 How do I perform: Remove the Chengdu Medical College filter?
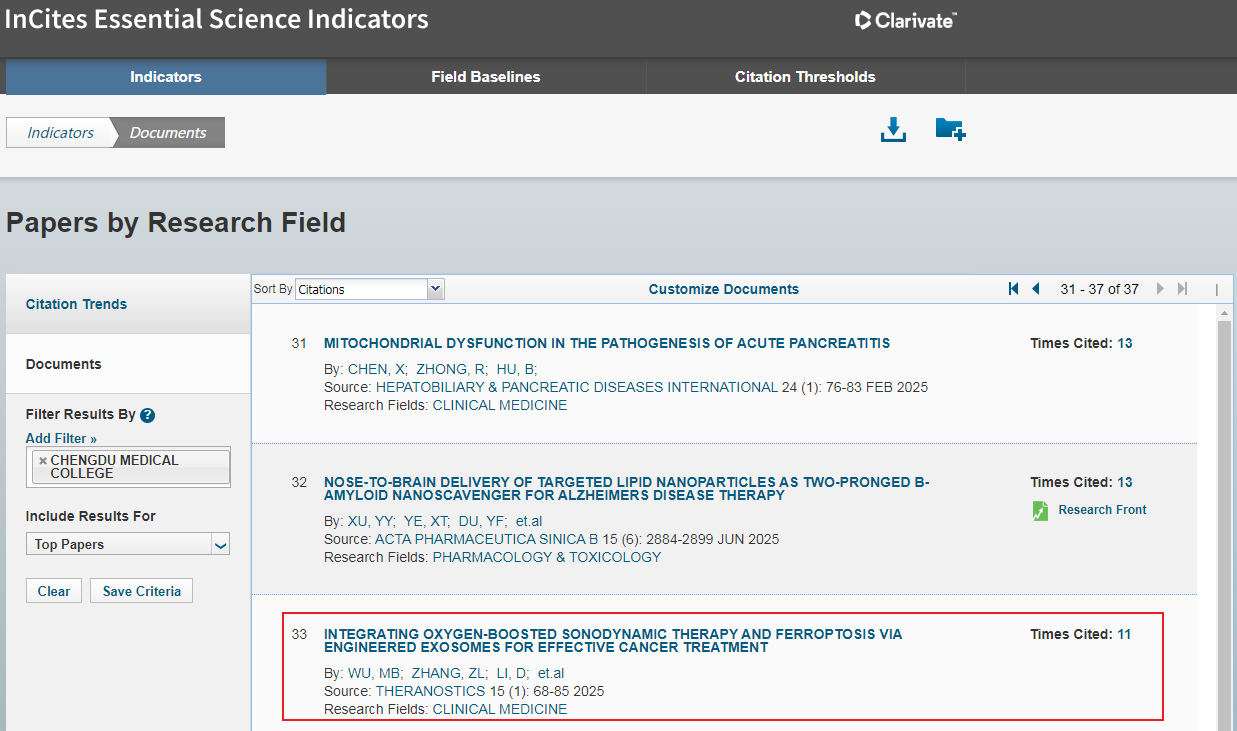43,461
